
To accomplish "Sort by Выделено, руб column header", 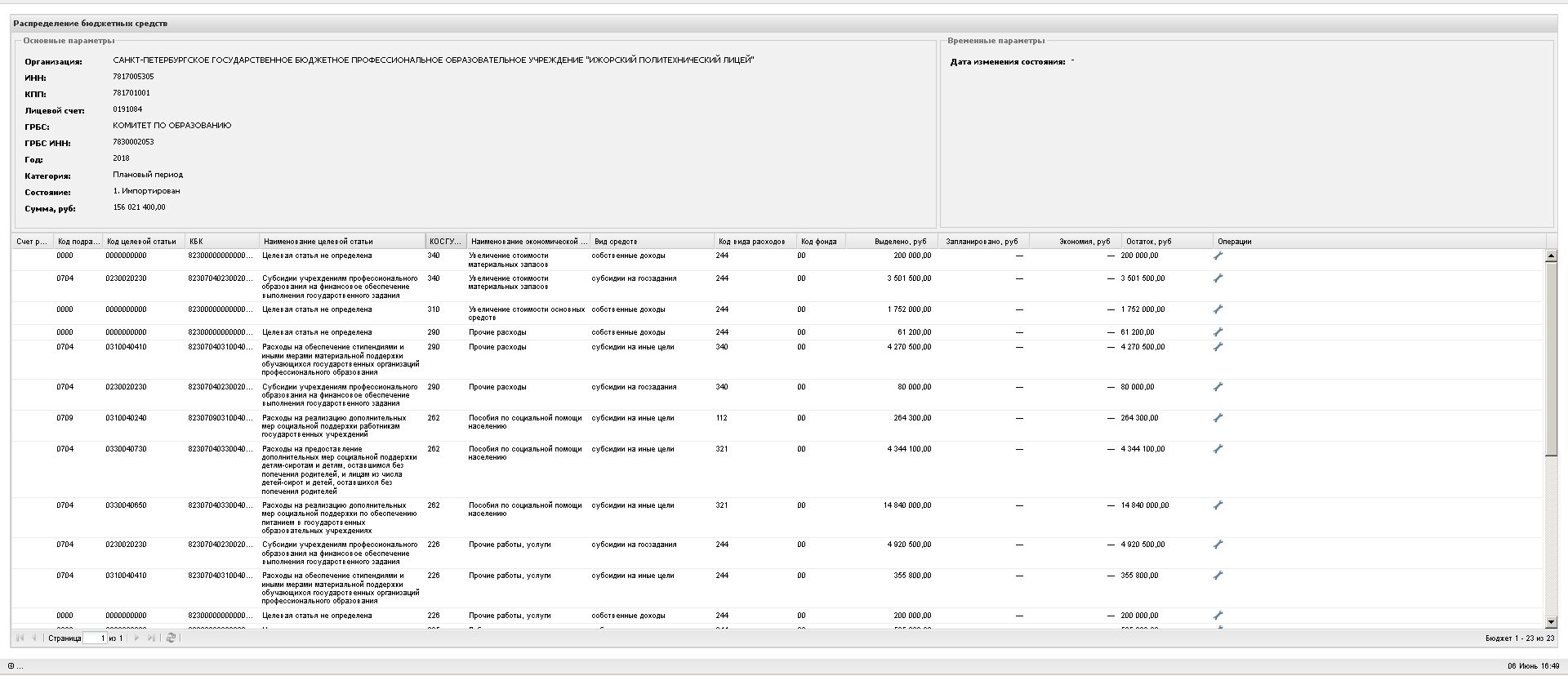I will (x=890, y=242).
